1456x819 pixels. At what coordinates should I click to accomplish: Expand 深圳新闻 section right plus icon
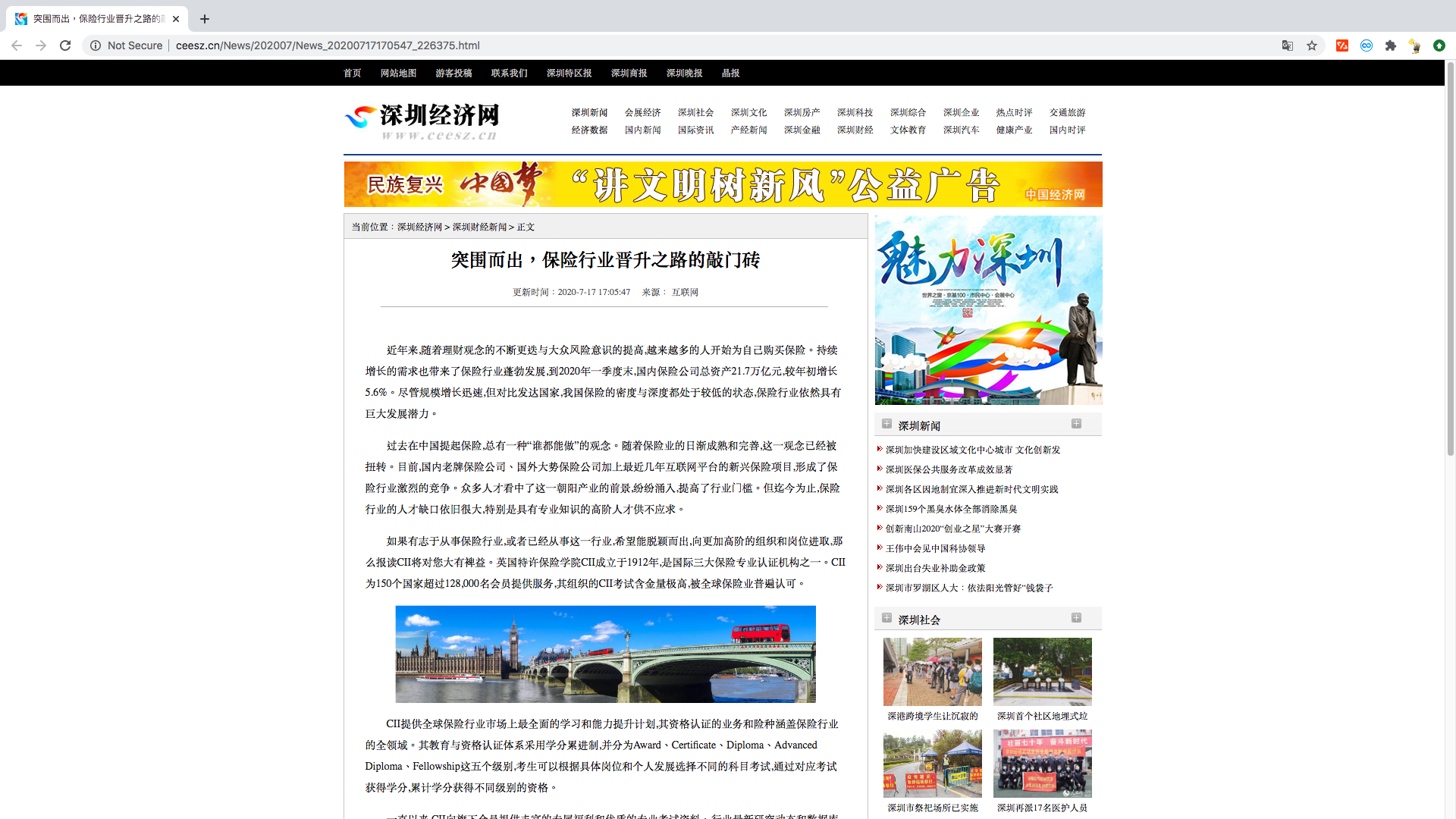coord(1076,424)
